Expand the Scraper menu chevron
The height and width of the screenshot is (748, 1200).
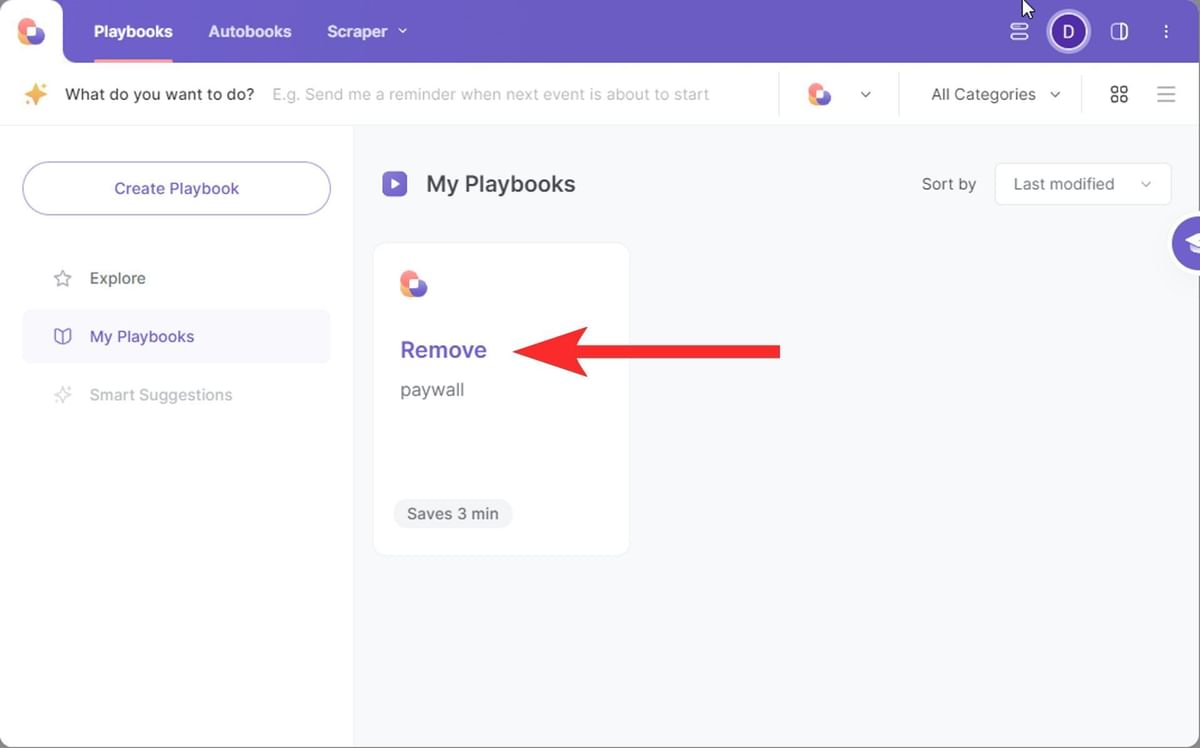point(403,31)
